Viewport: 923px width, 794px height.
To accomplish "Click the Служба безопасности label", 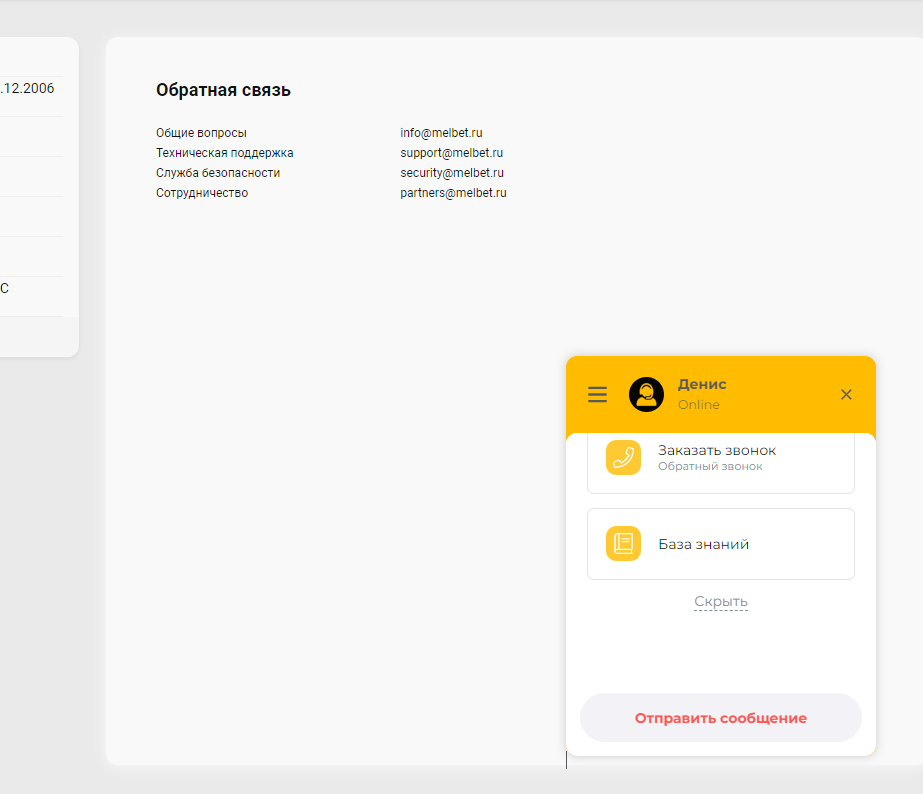I will point(218,173).
